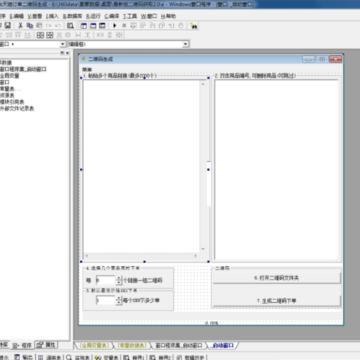Click the second window layout icon

click(x=93, y=25)
